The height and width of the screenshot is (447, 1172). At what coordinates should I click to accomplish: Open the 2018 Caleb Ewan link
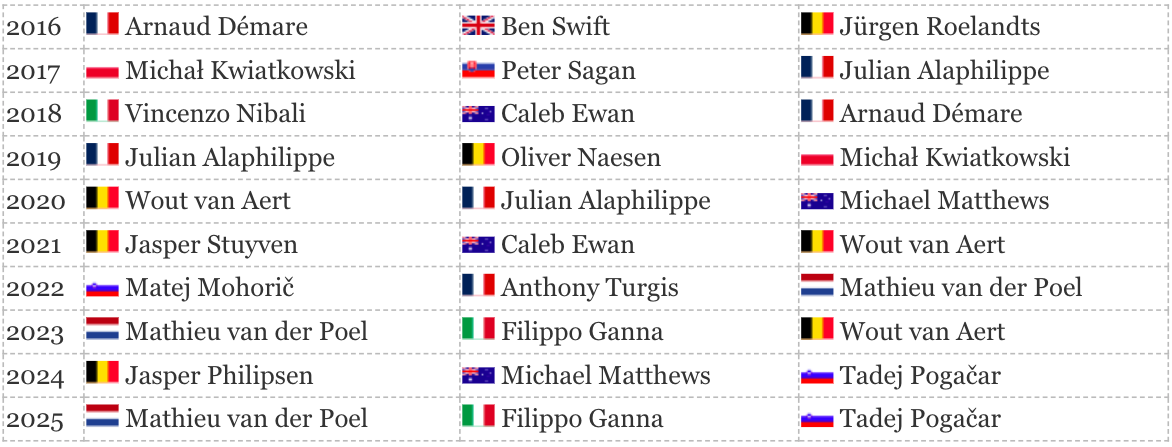pos(567,113)
